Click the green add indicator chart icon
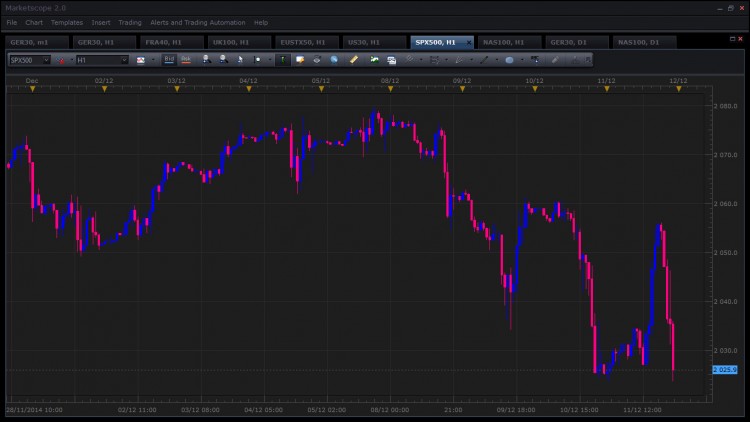 click(x=374, y=60)
